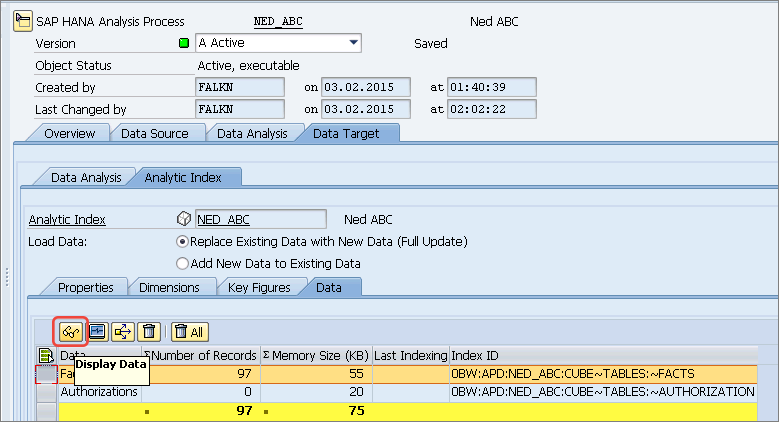Click the single trash can delete icon
The height and width of the screenshot is (422, 779).
[x=149, y=332]
